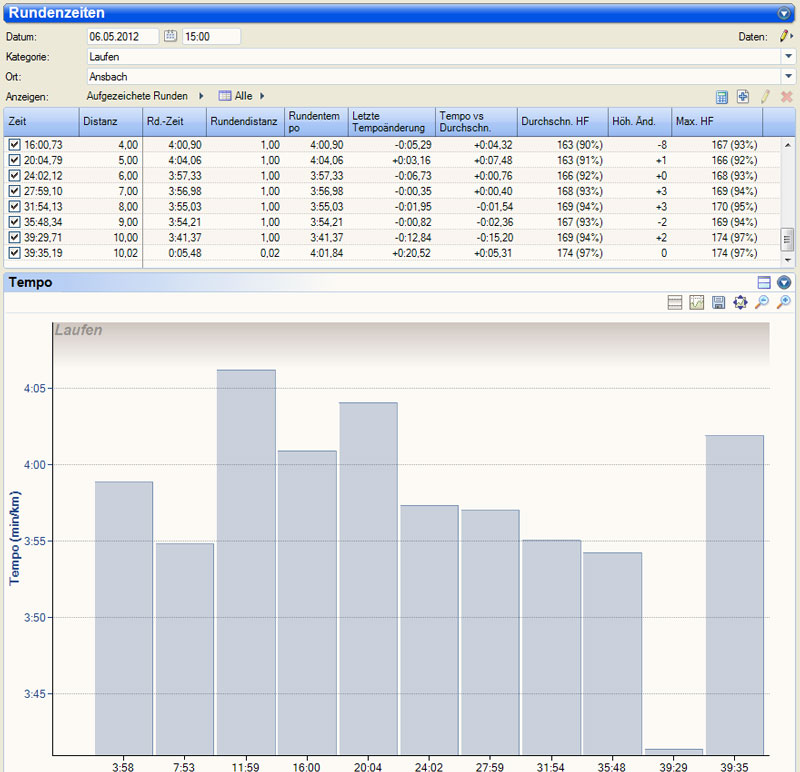Click the Distanz cell 10,02
Screen dimensions: 800x772
coord(126,253)
